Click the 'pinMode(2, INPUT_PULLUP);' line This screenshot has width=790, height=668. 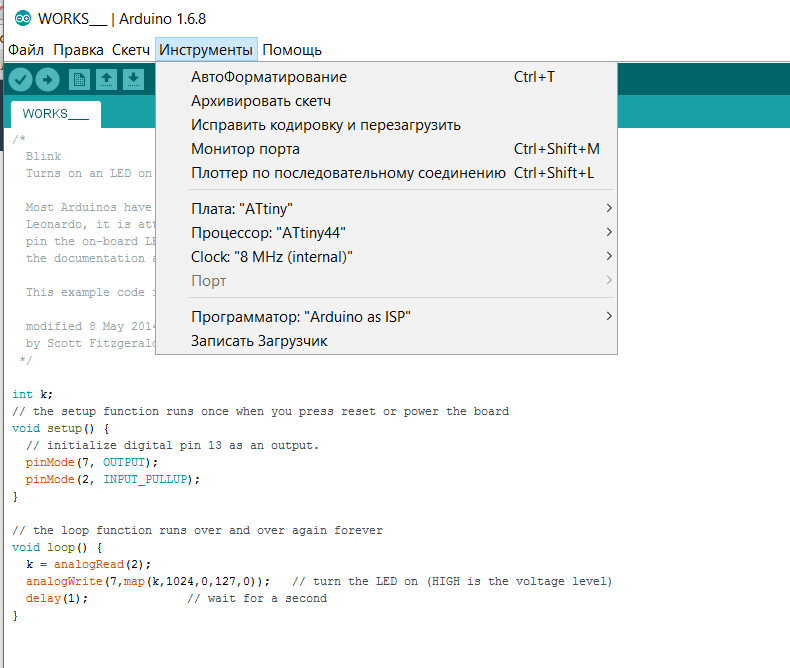pyautogui.click(x=113, y=480)
